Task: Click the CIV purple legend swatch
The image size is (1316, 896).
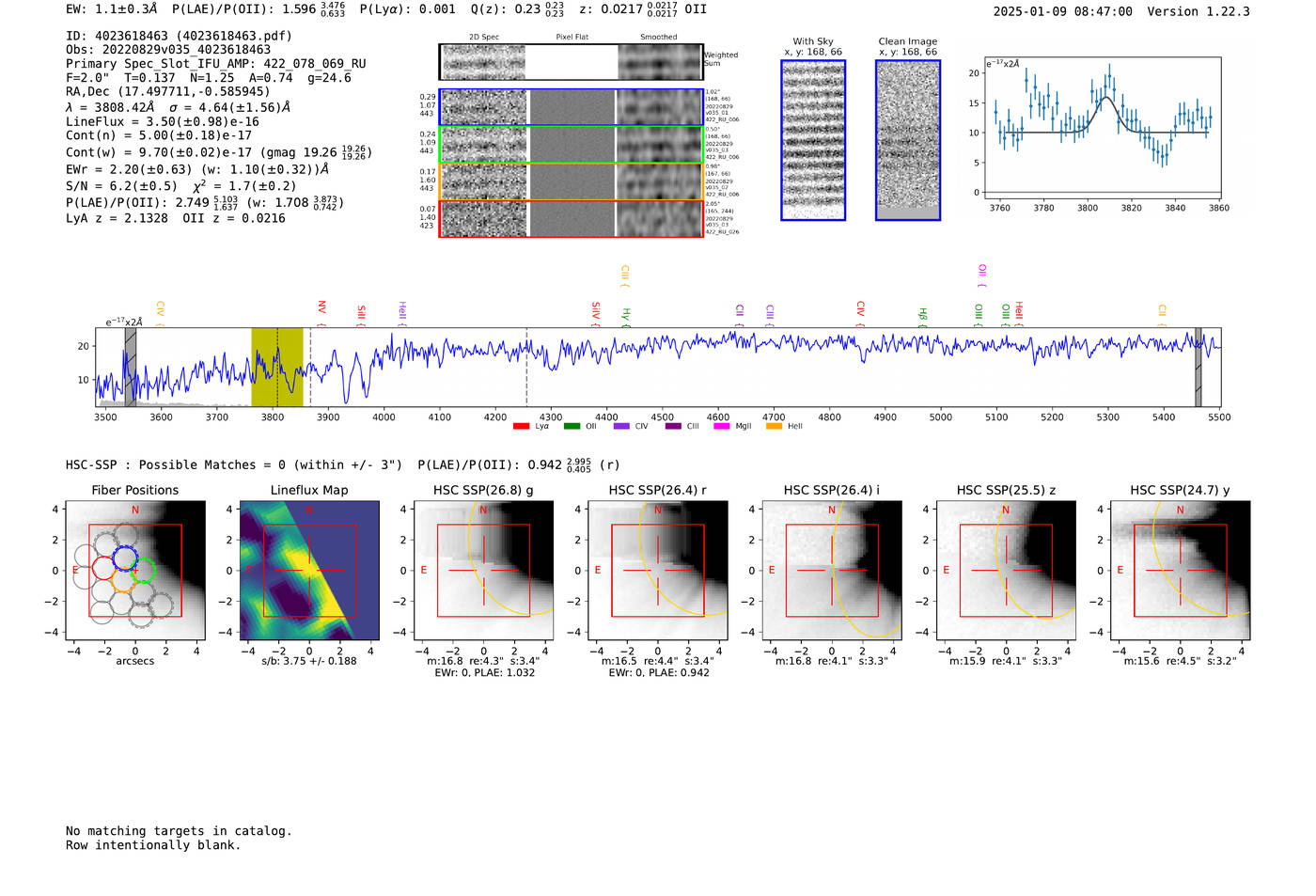Action: click(621, 426)
